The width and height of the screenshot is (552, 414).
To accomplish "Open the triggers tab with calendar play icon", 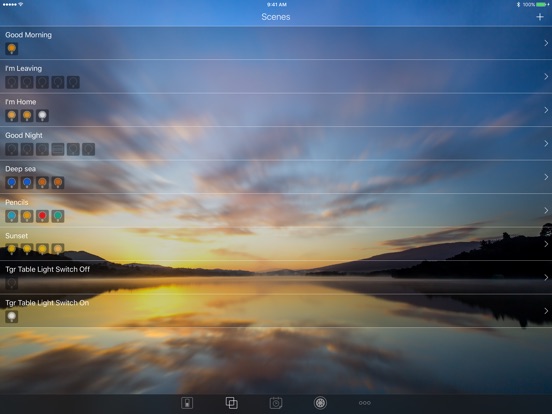I will click(276, 403).
